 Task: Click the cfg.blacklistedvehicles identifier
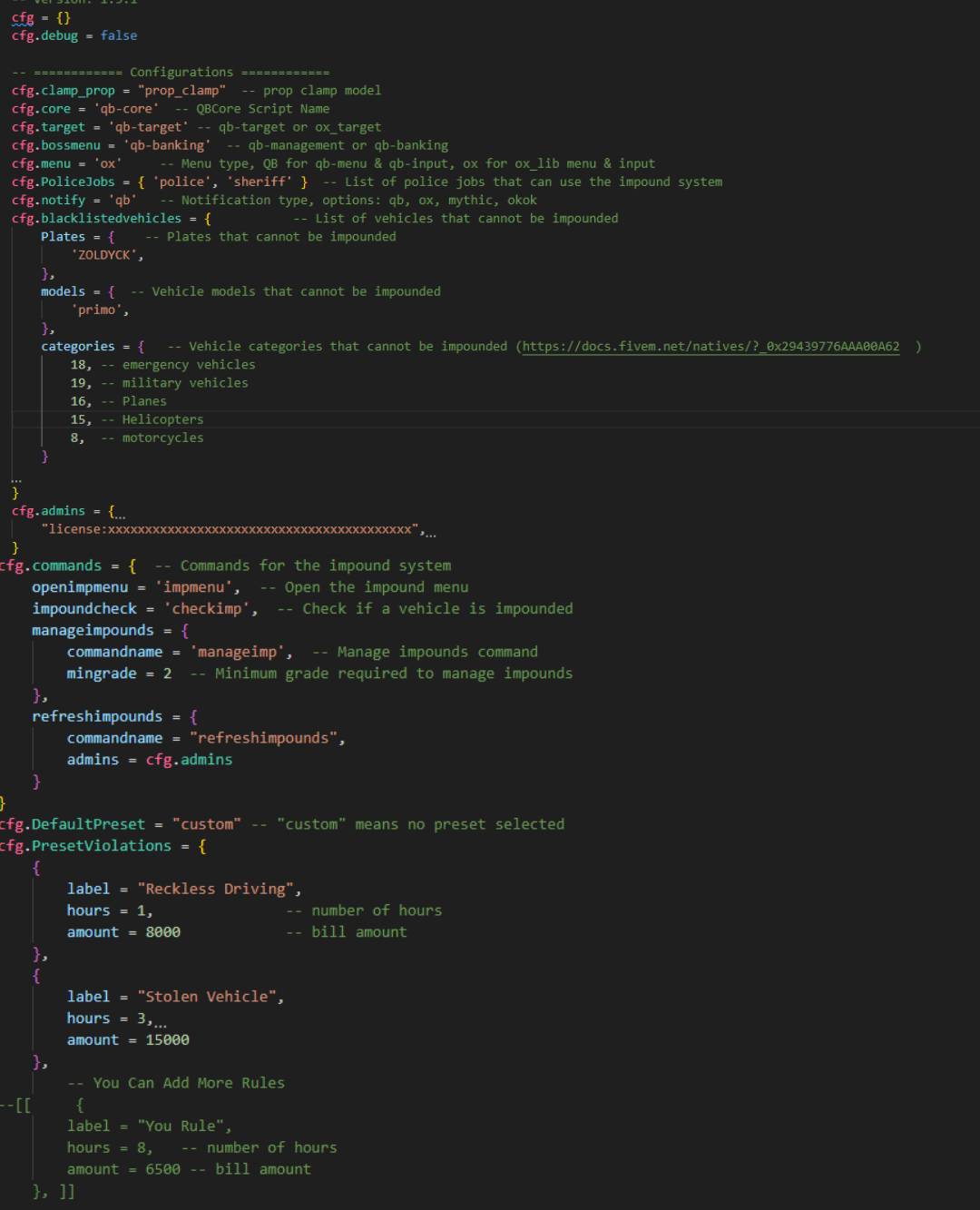(96, 218)
